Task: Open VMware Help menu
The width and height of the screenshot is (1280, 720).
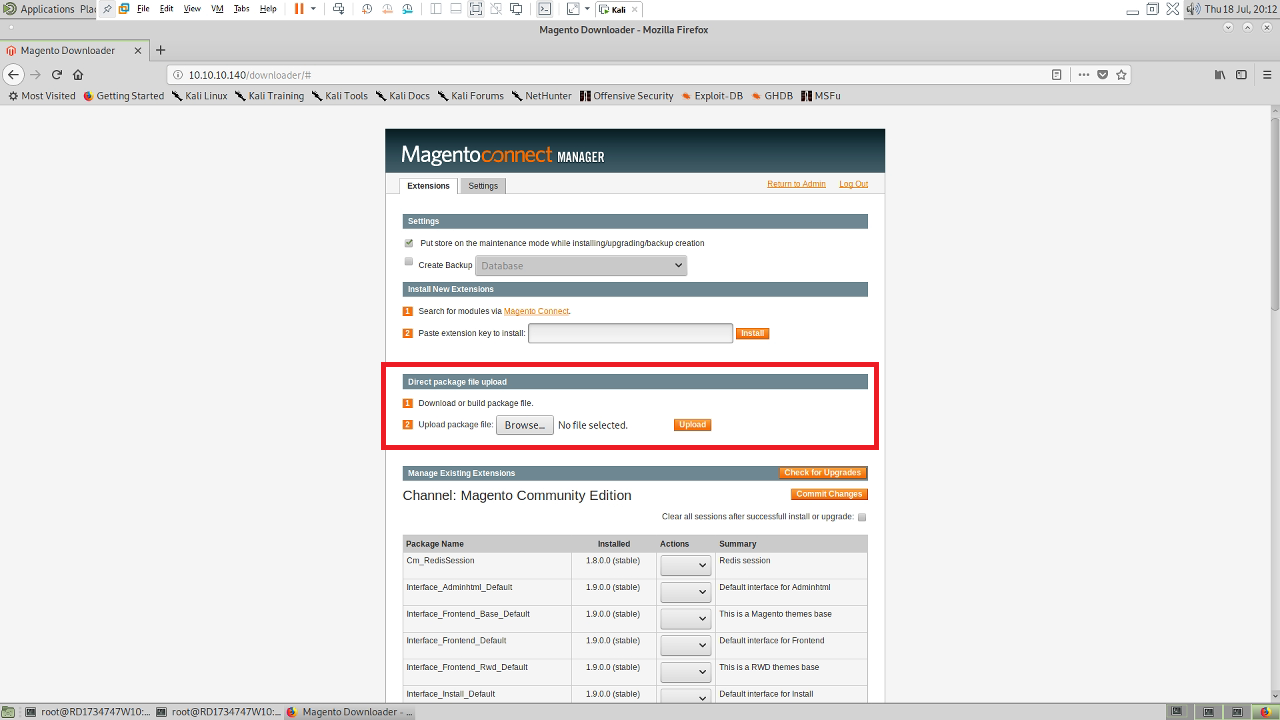Action: tap(268, 8)
